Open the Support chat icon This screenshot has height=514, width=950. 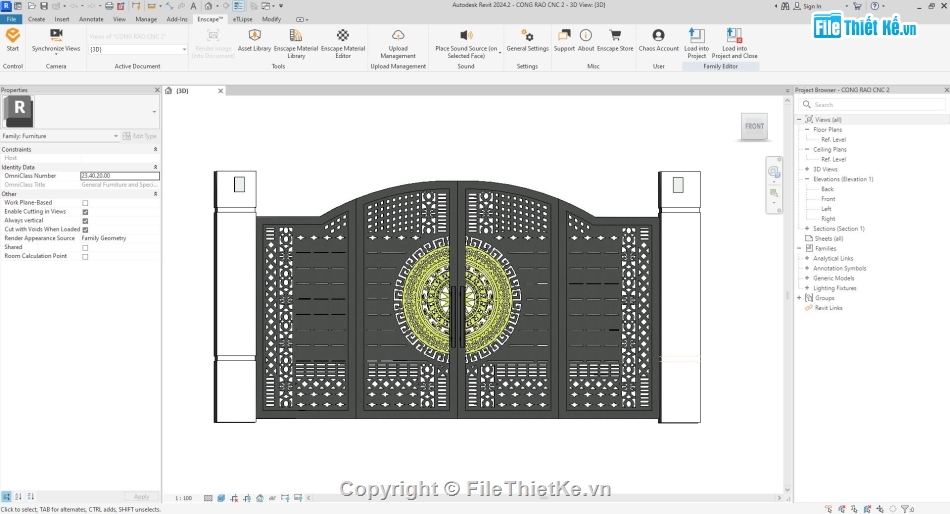click(x=564, y=35)
